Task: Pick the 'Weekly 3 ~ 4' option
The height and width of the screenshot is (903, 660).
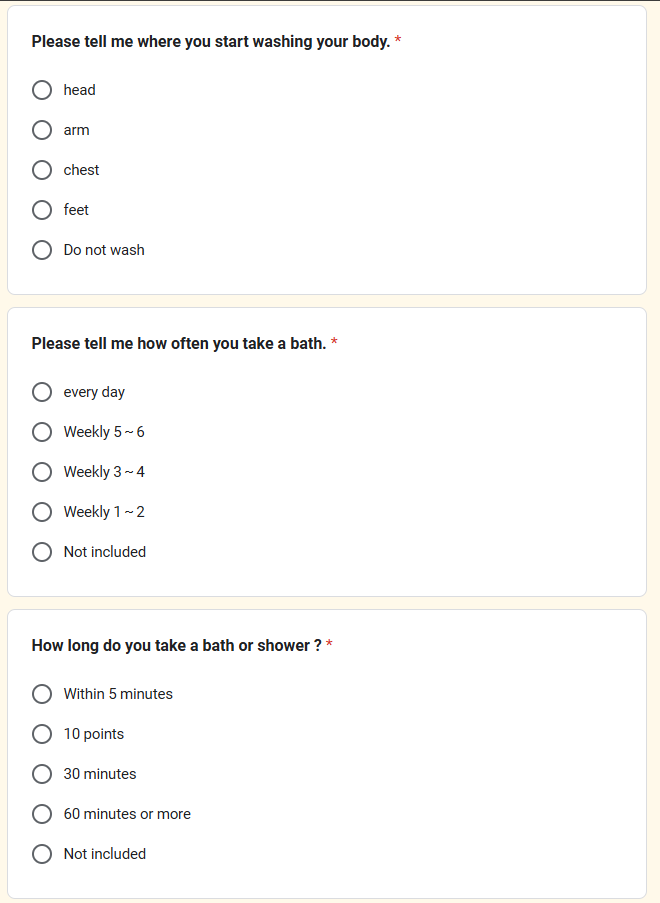Action: coord(42,472)
